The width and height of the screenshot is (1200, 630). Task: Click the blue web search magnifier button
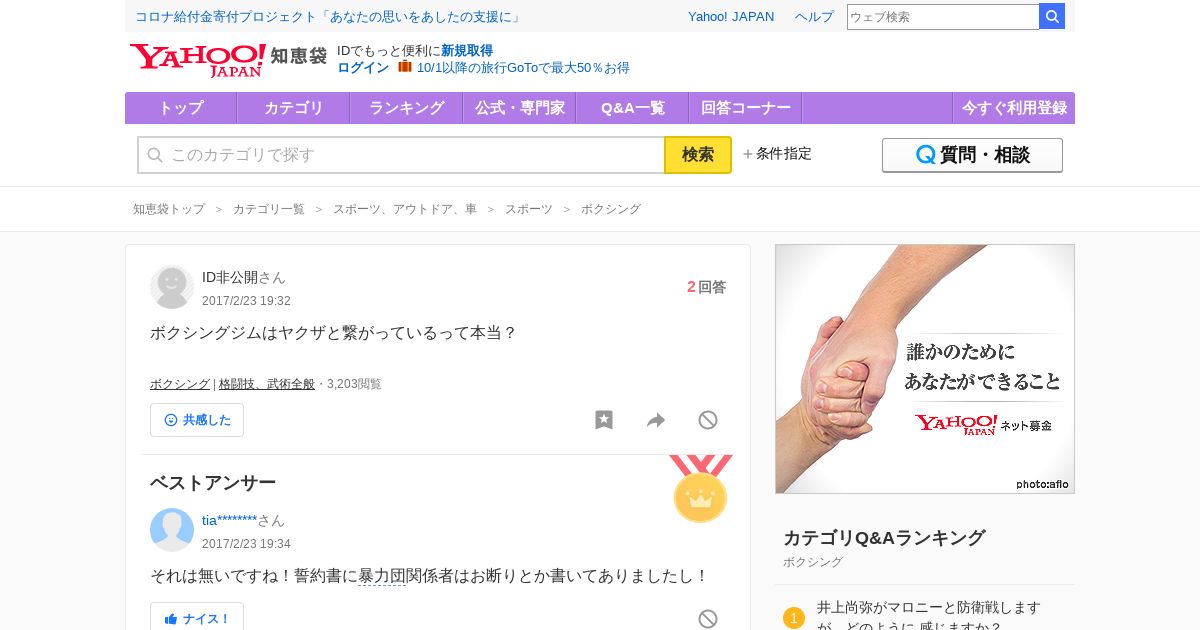[1052, 17]
